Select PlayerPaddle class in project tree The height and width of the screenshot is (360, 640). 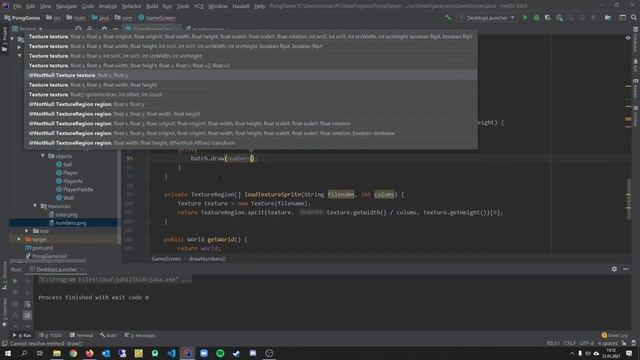[78, 189]
